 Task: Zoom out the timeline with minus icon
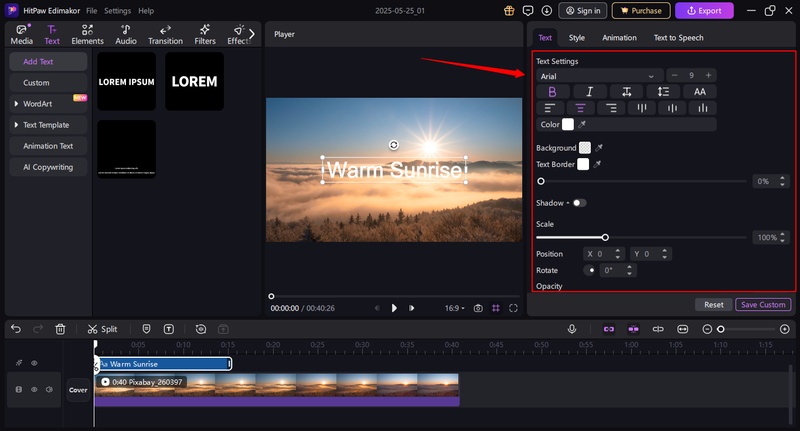707,329
